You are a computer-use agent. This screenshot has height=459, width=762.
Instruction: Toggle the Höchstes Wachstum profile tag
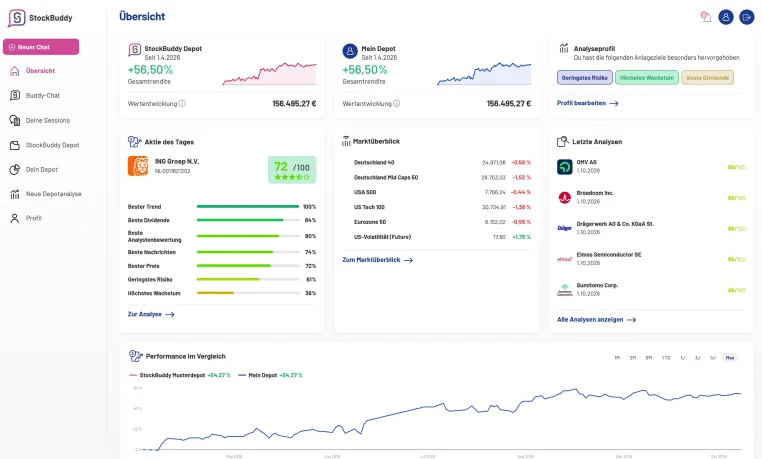[647, 78]
